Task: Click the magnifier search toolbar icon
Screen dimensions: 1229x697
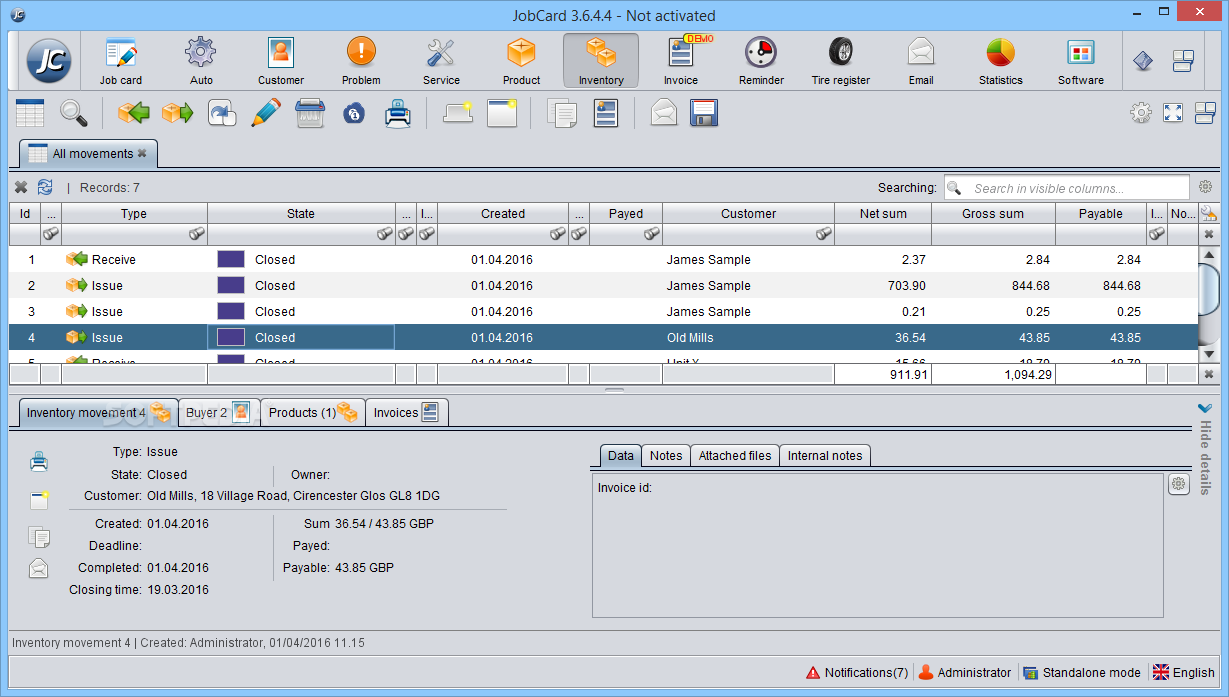Action: (x=74, y=114)
